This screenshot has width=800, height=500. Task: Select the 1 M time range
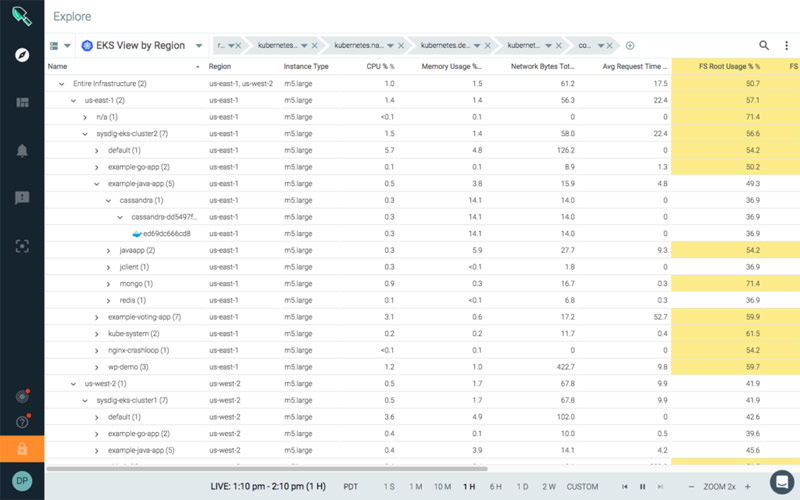tap(415, 487)
